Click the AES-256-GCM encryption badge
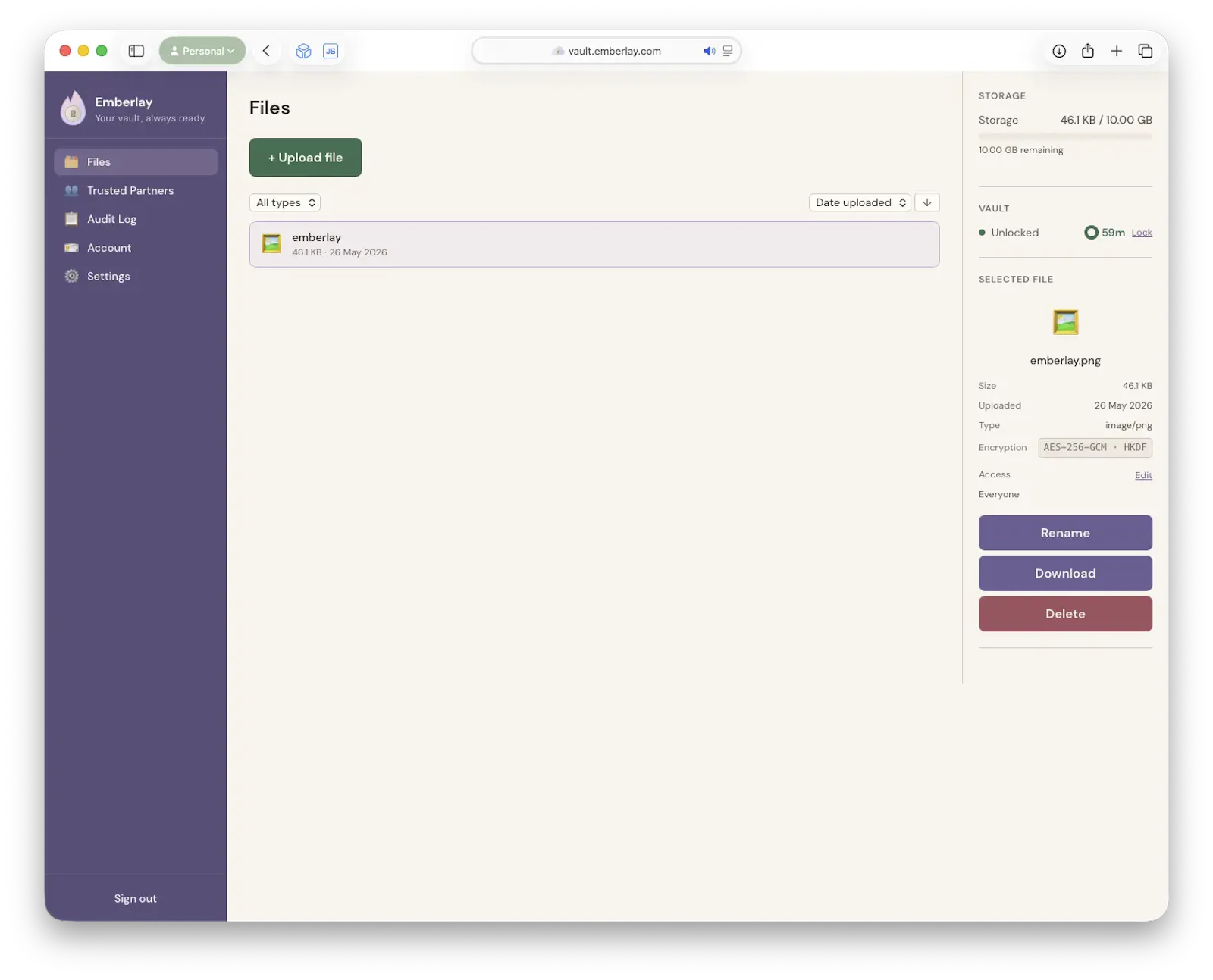1213x980 pixels. (1095, 447)
